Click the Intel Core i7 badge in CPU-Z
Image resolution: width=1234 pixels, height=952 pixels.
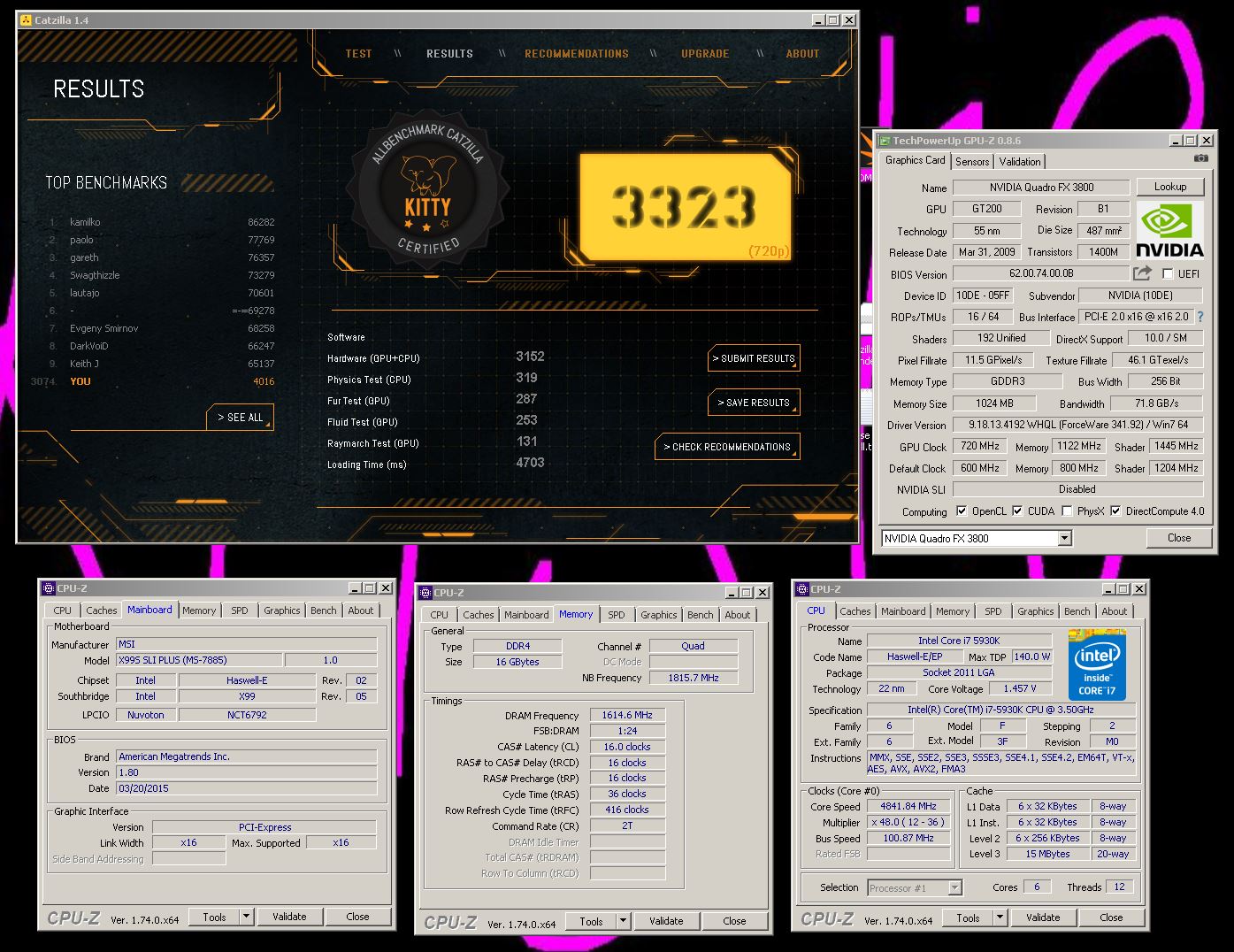point(1097,664)
